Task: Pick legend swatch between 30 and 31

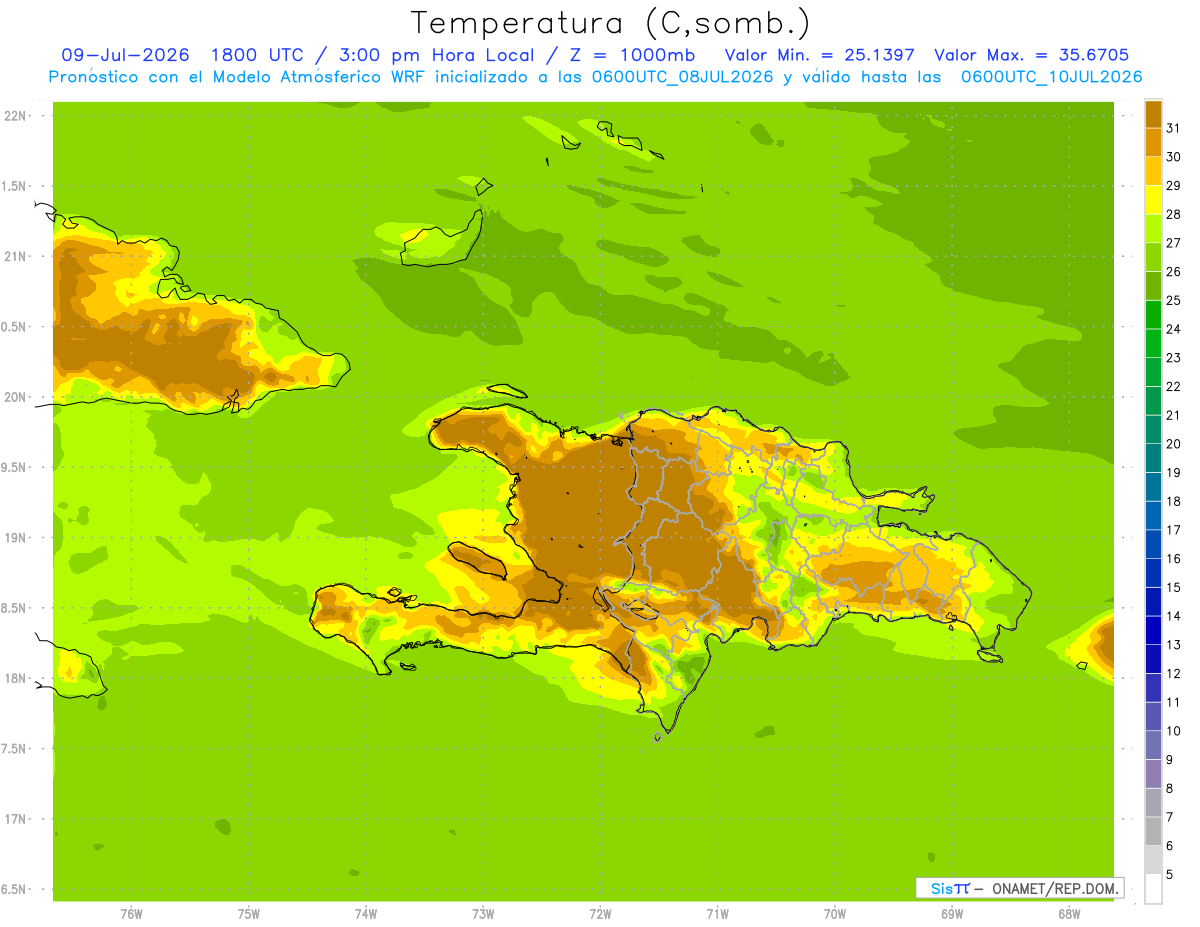Action: point(1154,142)
